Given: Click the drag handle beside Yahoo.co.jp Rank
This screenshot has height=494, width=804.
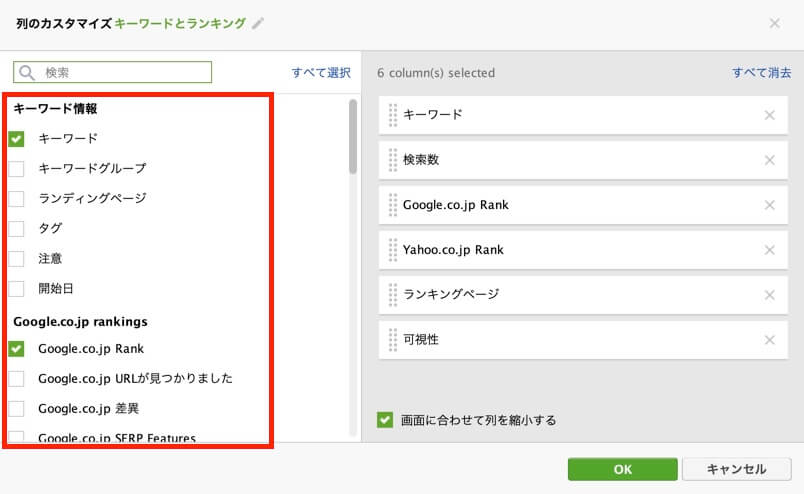Looking at the screenshot, I should (x=393, y=250).
